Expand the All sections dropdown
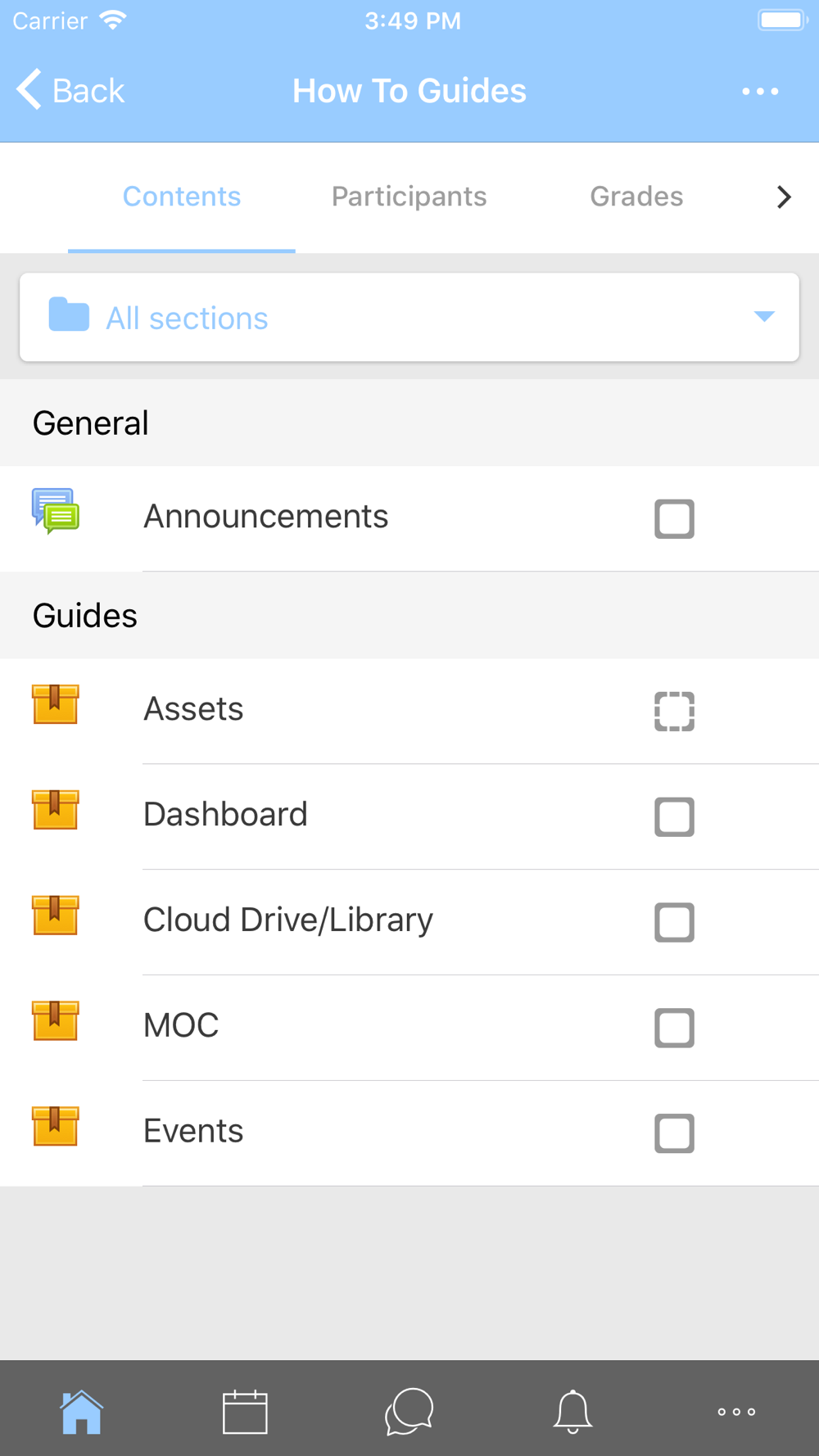819x1456 pixels. click(409, 317)
